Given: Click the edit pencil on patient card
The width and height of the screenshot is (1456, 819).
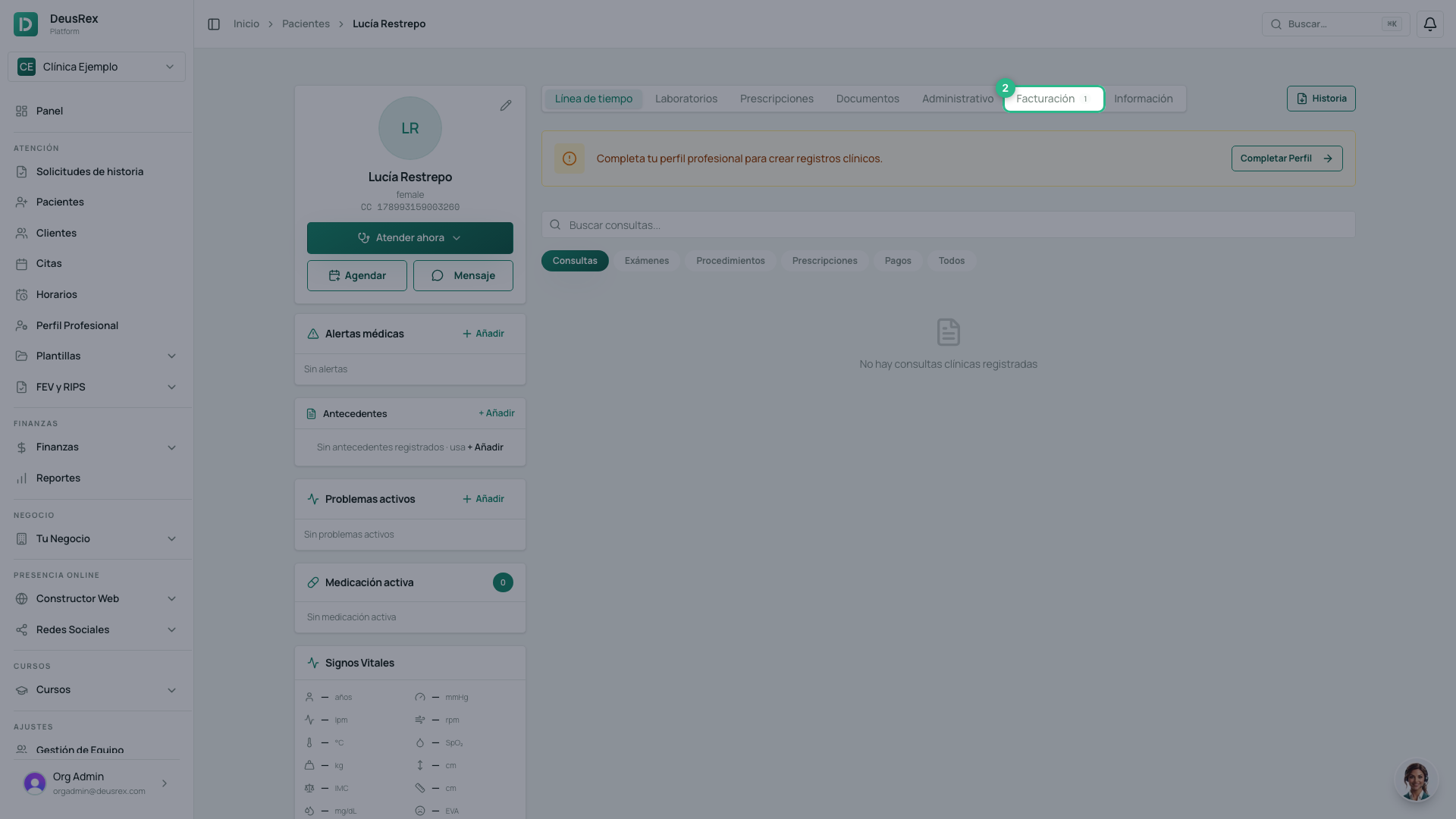Looking at the screenshot, I should click(506, 105).
